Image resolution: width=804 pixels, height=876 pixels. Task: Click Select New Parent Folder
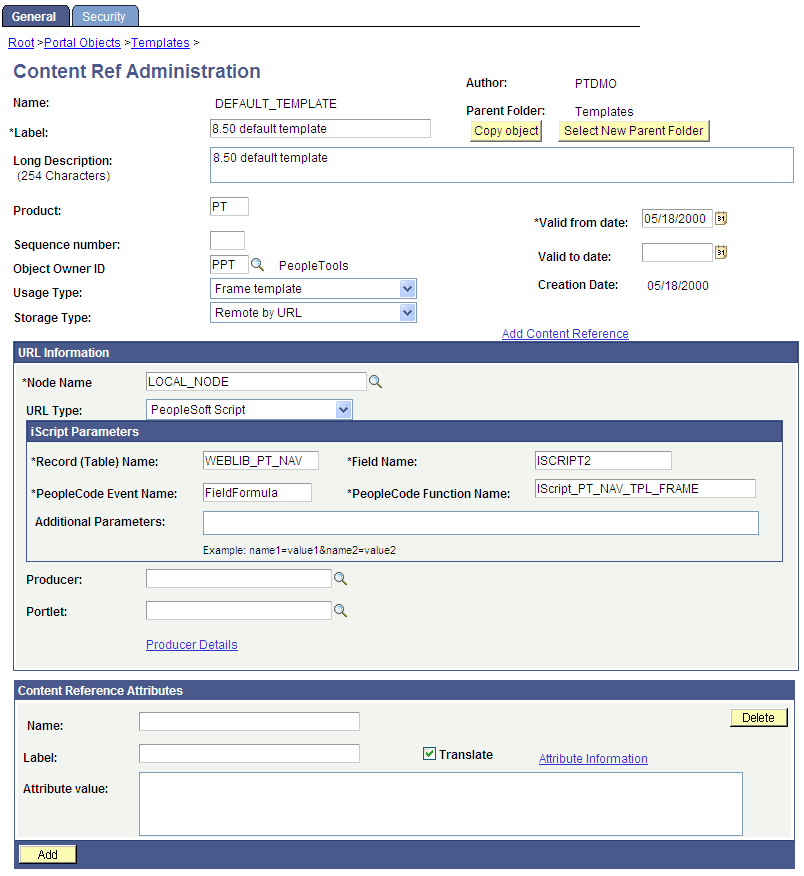633,130
